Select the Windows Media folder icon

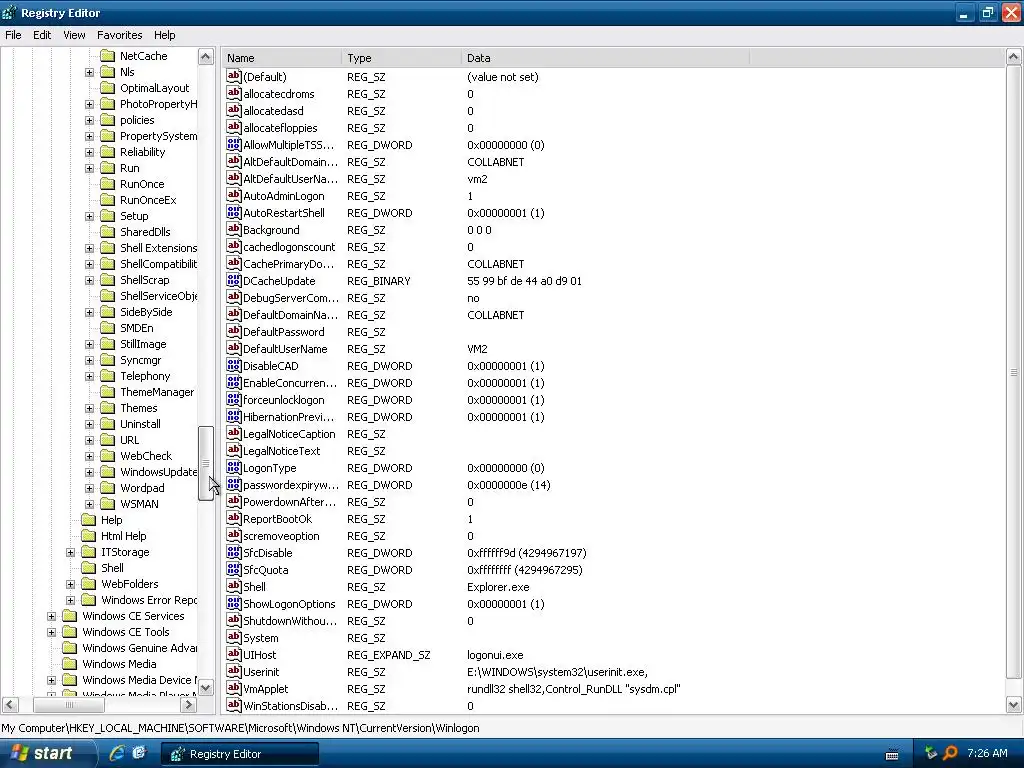tap(70, 664)
